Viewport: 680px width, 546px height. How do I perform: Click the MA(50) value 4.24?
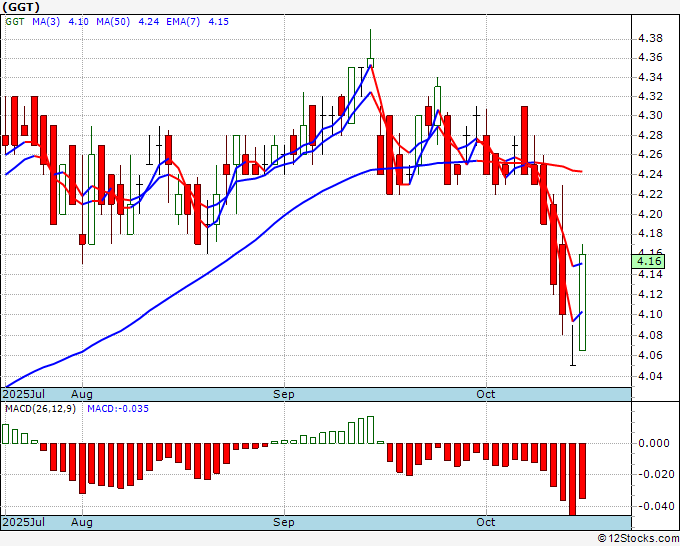(x=149, y=22)
